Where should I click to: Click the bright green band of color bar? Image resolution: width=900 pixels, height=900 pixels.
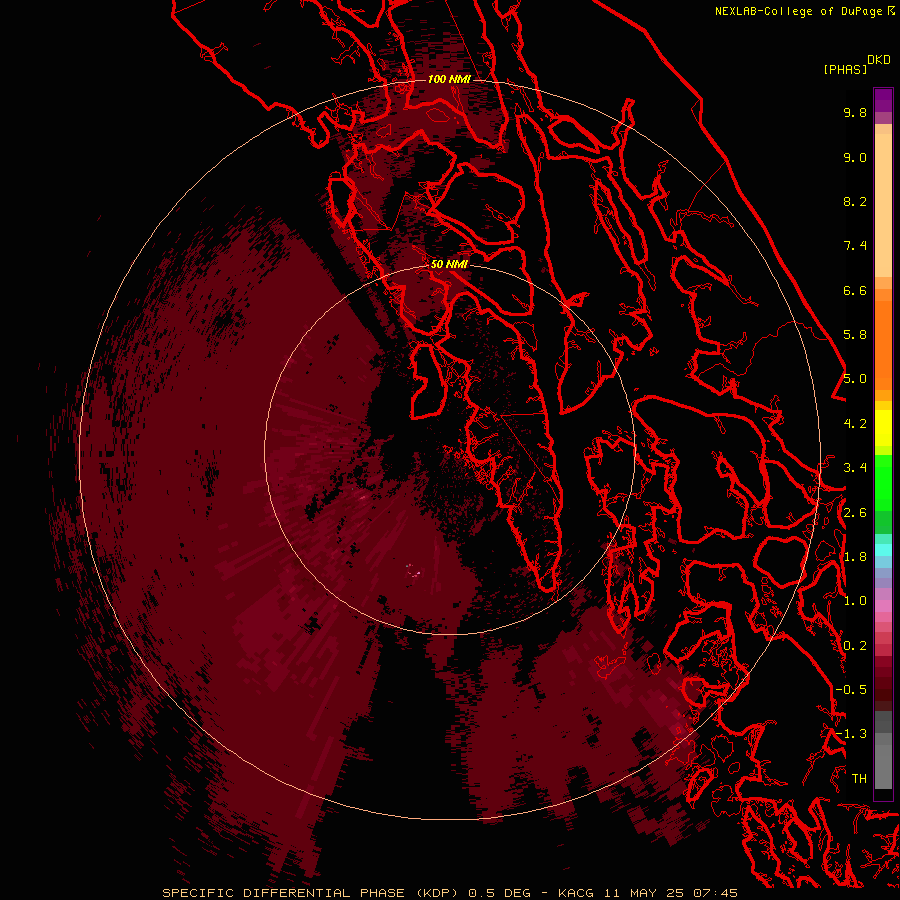point(883,482)
